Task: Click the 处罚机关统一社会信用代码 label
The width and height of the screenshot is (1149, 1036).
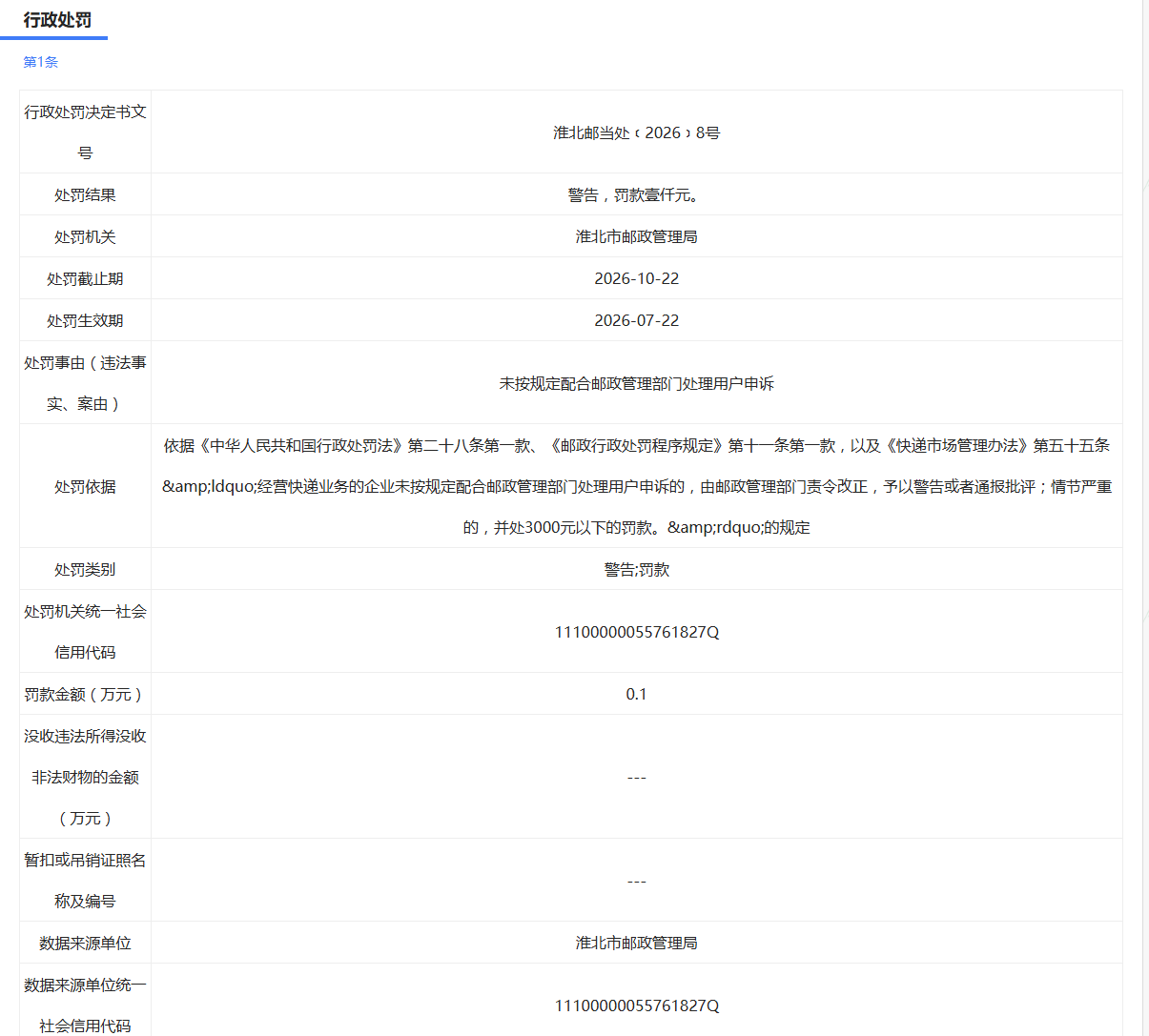Action: (85, 632)
